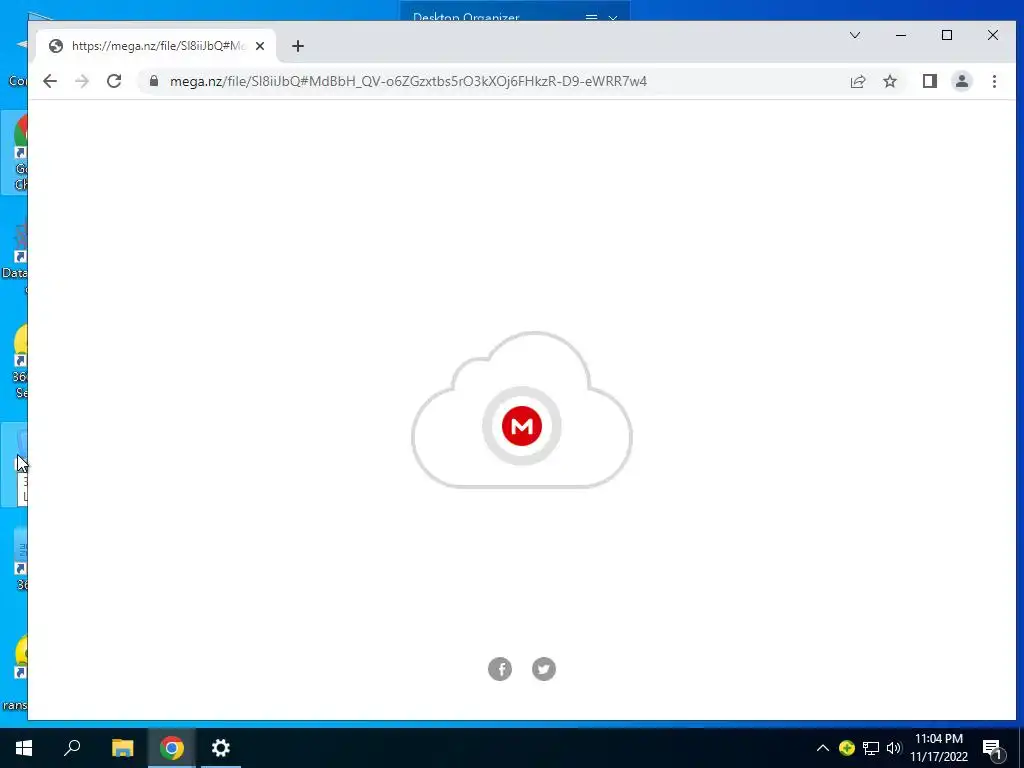
Task: Open Chrome profile avatar menu
Action: pyautogui.click(x=962, y=81)
